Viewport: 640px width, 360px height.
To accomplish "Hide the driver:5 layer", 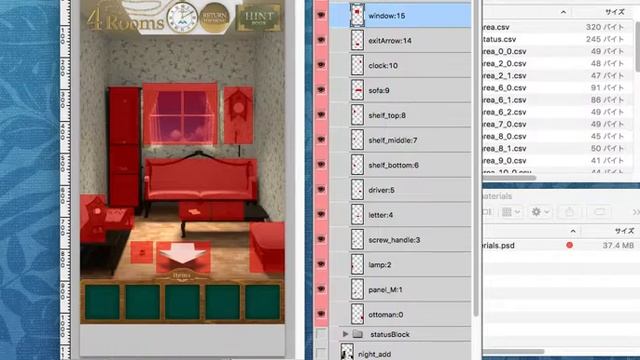I will [321, 189].
